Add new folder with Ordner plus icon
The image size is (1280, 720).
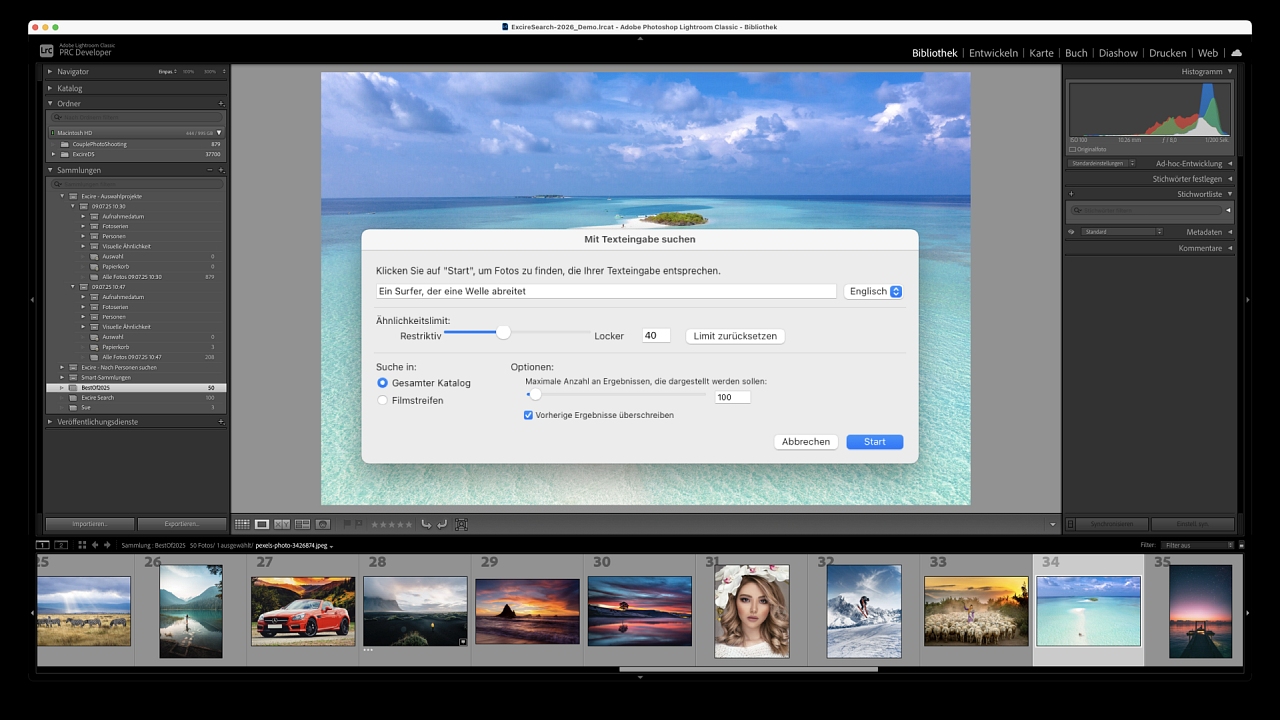221,103
